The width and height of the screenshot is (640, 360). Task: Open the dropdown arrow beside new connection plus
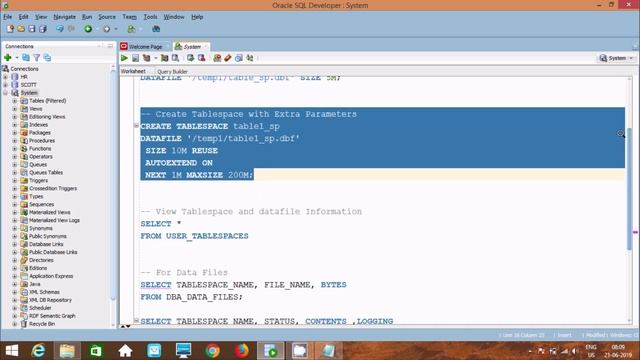17,58
